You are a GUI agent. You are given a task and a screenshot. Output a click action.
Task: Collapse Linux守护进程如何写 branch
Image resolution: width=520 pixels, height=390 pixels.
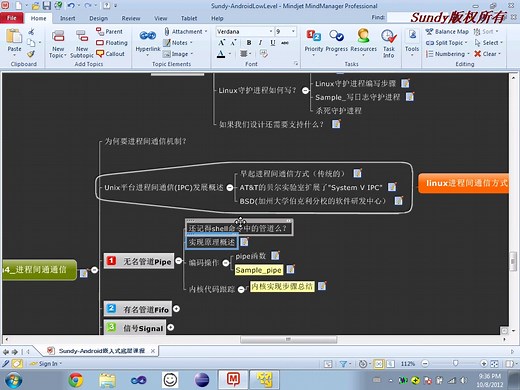(305, 90)
